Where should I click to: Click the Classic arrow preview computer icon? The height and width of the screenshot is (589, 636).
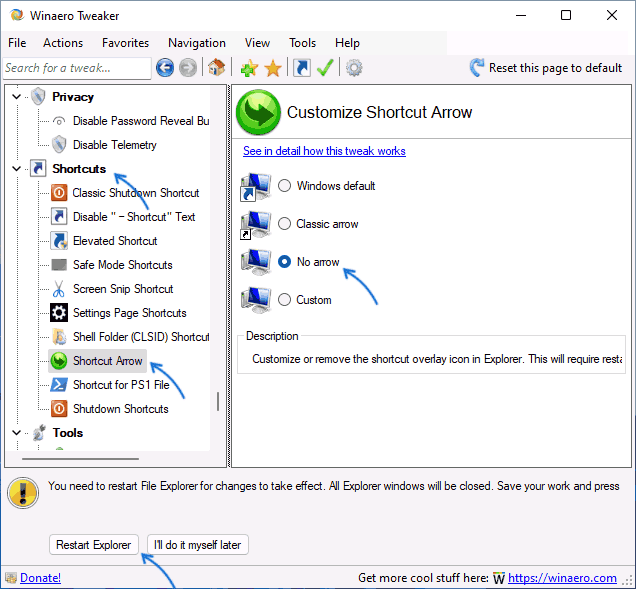point(256,225)
